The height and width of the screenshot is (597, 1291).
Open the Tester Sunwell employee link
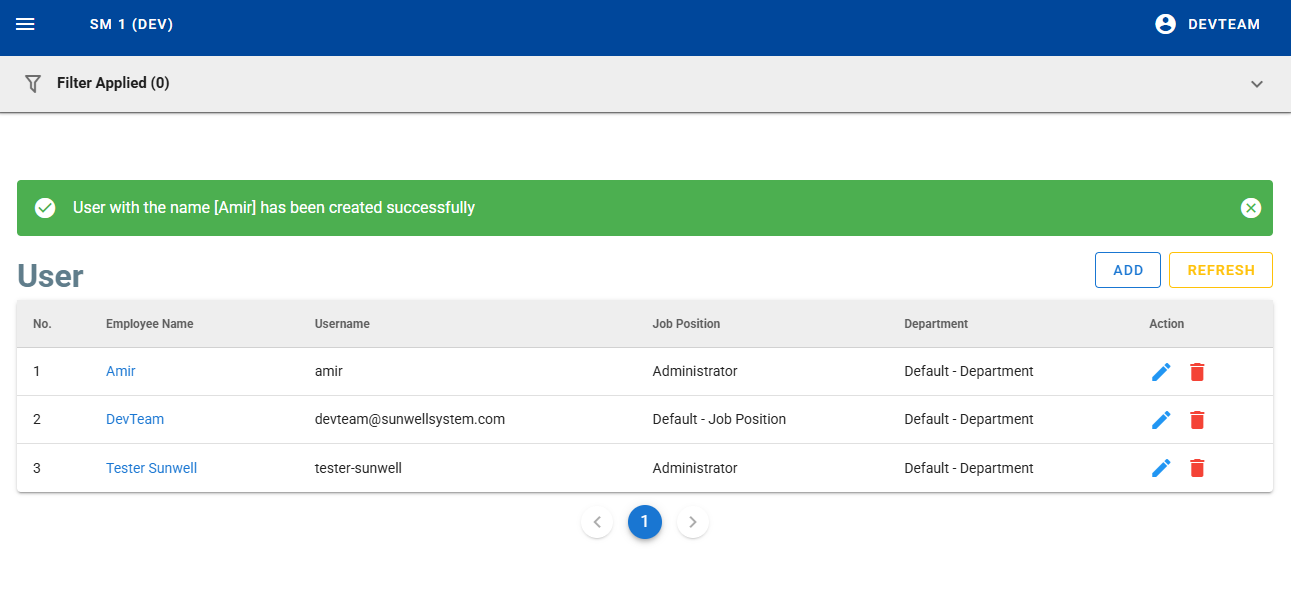pos(151,468)
